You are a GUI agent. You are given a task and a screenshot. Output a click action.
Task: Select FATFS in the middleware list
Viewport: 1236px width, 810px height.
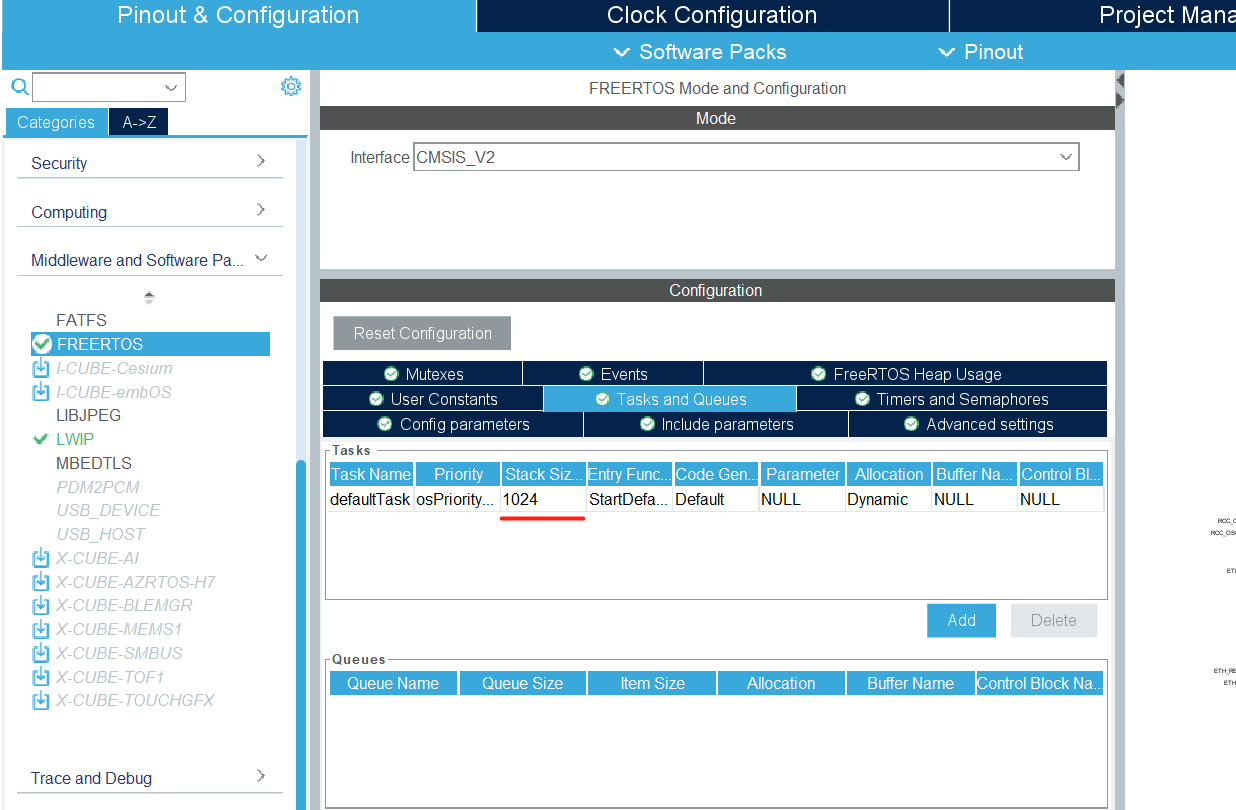[81, 321]
